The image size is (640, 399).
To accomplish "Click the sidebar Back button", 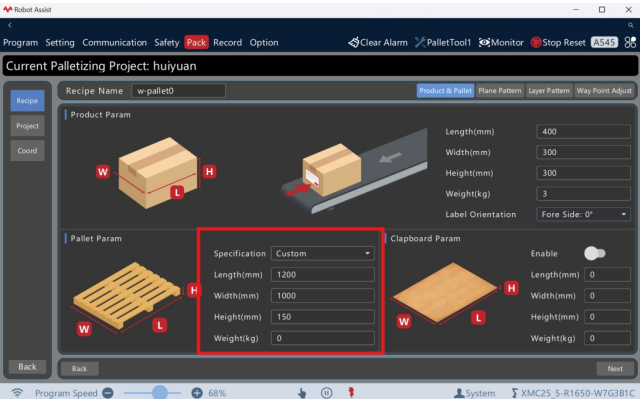I will point(27,367).
